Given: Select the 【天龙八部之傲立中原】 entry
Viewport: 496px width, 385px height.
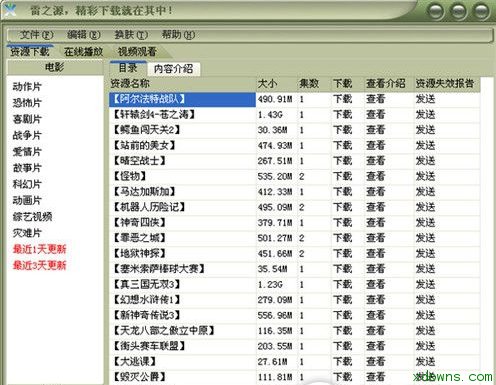Looking at the screenshot, I should pos(164,331).
